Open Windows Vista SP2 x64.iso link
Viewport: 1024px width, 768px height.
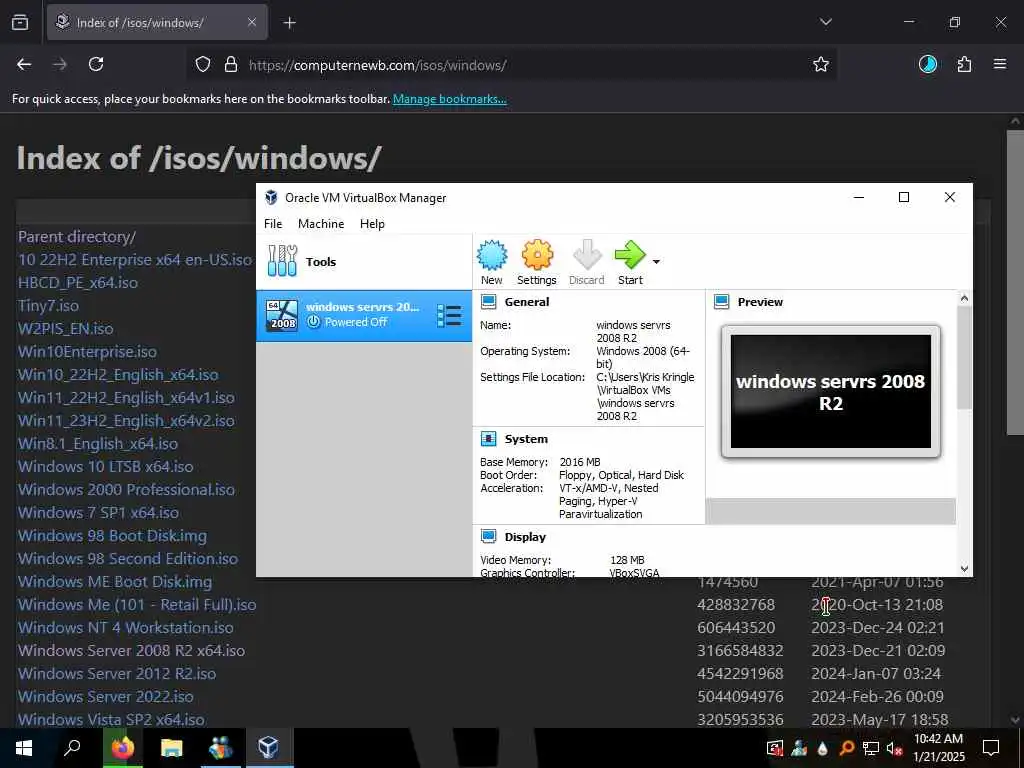(111, 720)
